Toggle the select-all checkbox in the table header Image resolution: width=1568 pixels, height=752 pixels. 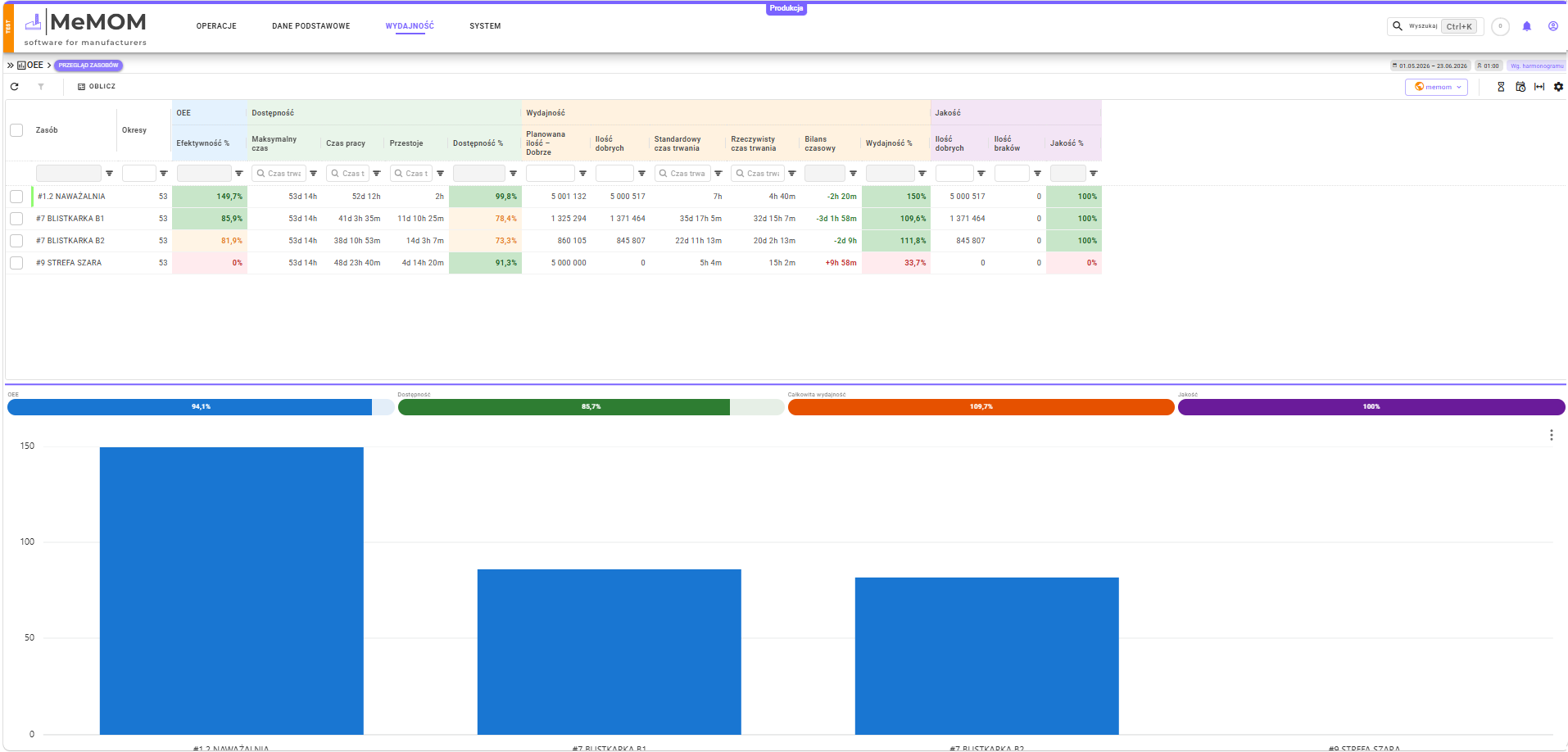16,130
